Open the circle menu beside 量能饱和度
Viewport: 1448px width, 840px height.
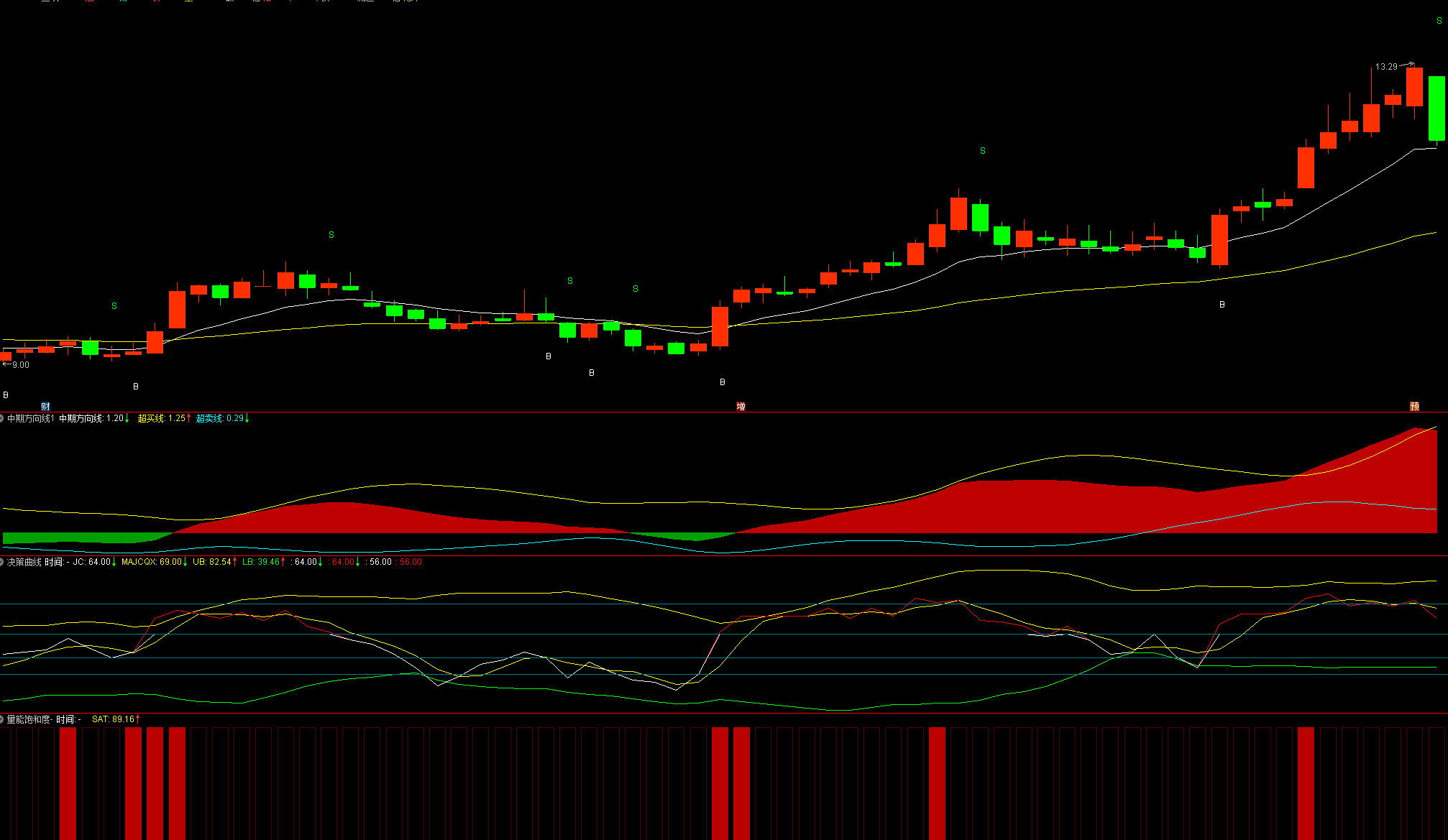point(2,719)
